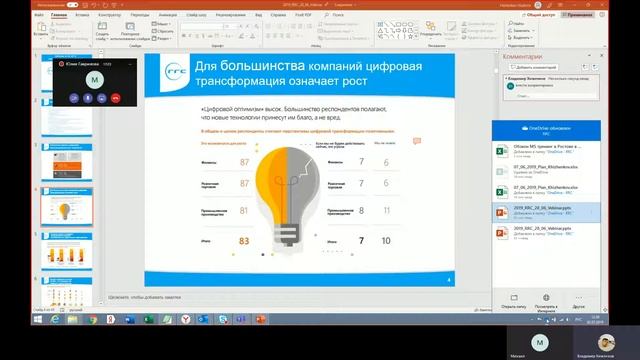Screen dimensions: 640x360
Task: Open 07_06_2019_Plan xlsx entry with green icon
Action: point(546,192)
